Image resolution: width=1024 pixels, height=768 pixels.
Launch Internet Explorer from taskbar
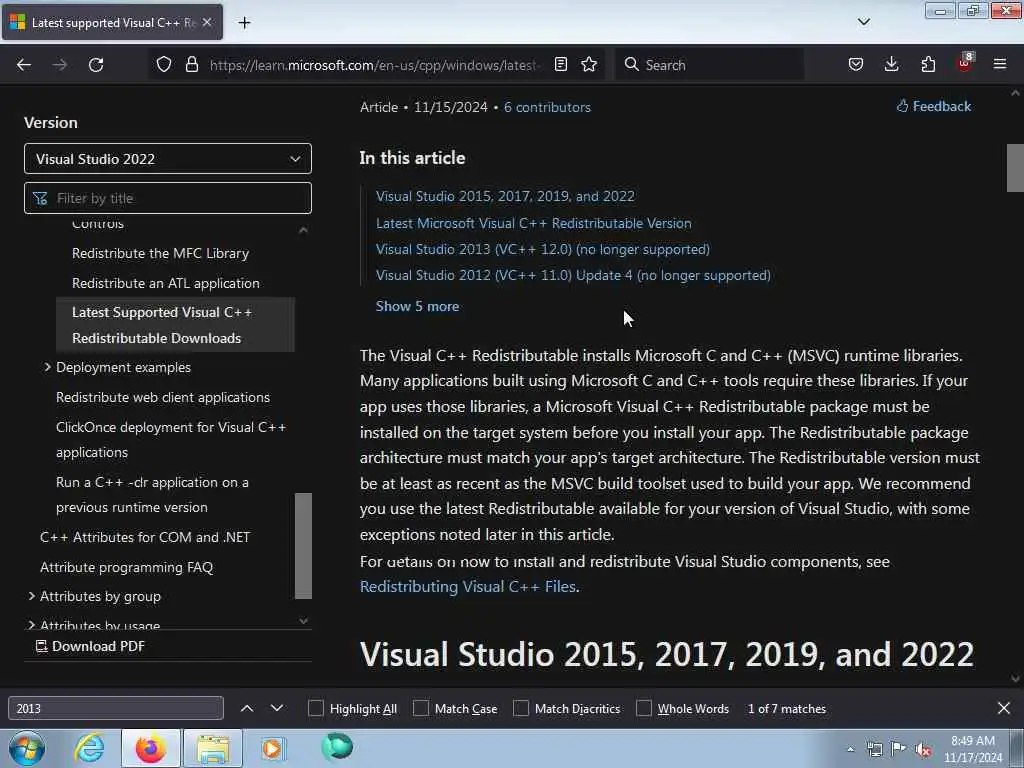click(89, 748)
